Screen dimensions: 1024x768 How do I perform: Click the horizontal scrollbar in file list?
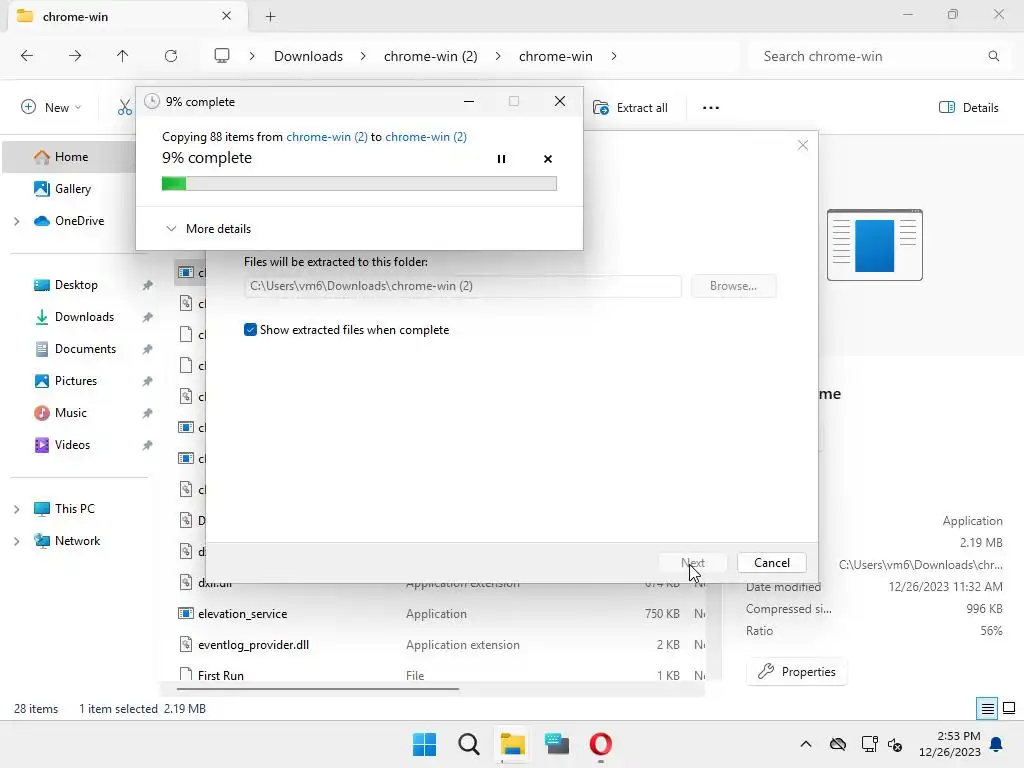(318, 688)
